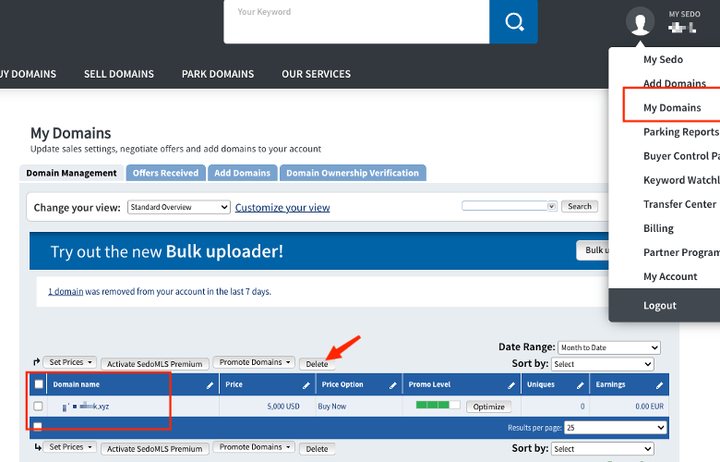Viewport: 720px width, 462px height.
Task: Tick the select-all checkbox in table header
Action: coord(39,384)
